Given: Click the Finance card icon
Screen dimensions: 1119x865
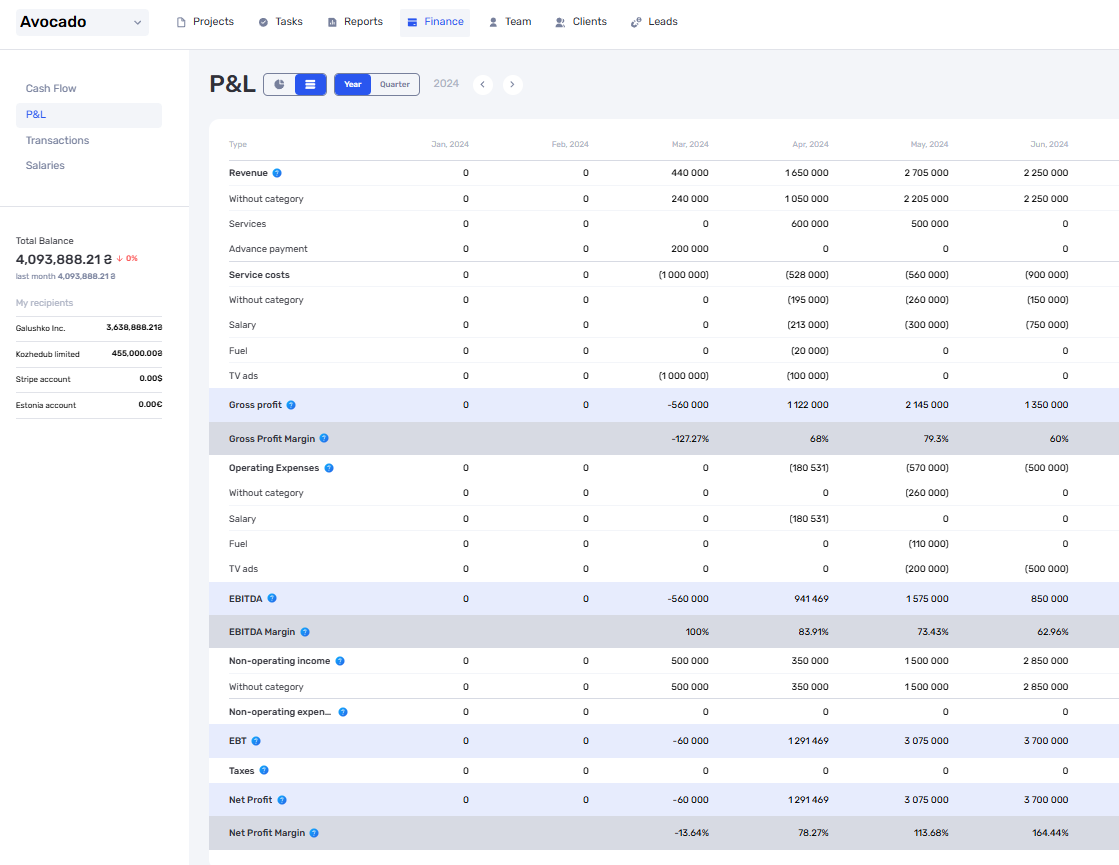Looking at the screenshot, I should point(412,22).
